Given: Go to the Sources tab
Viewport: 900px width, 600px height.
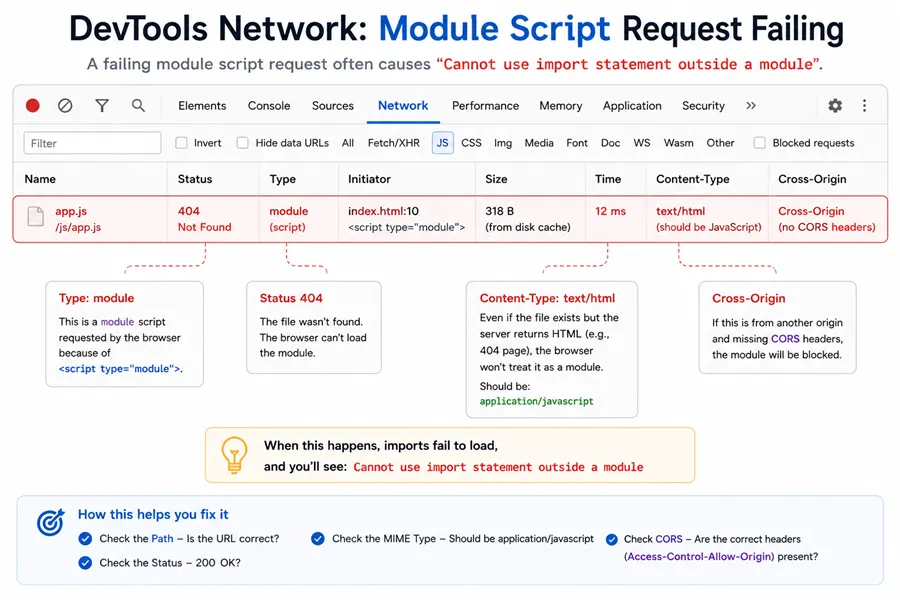Looking at the screenshot, I should [x=332, y=106].
